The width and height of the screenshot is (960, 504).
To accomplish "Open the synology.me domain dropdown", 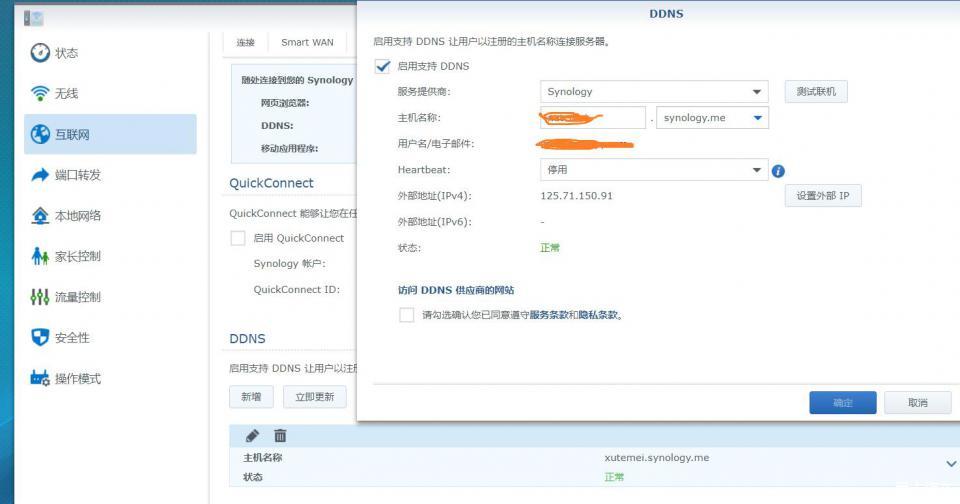I will coord(712,118).
